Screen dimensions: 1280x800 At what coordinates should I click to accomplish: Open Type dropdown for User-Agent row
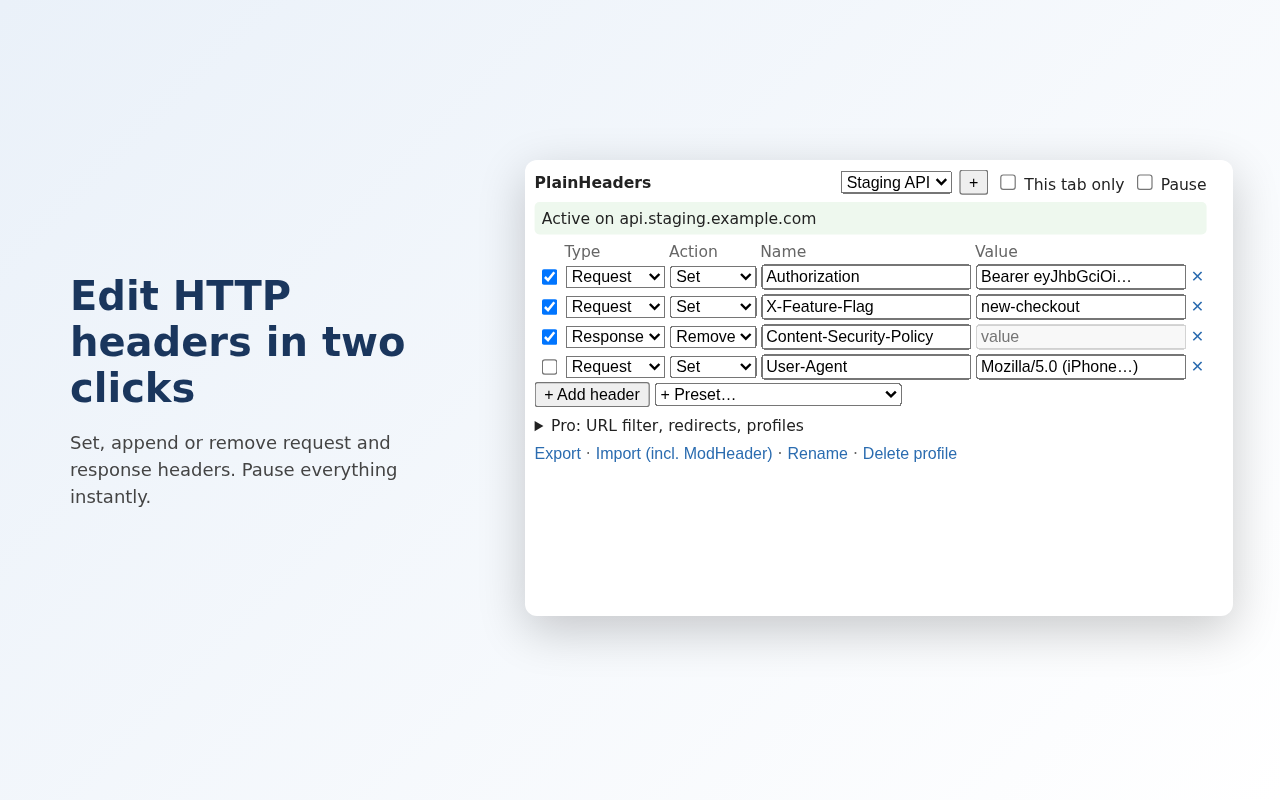point(615,367)
